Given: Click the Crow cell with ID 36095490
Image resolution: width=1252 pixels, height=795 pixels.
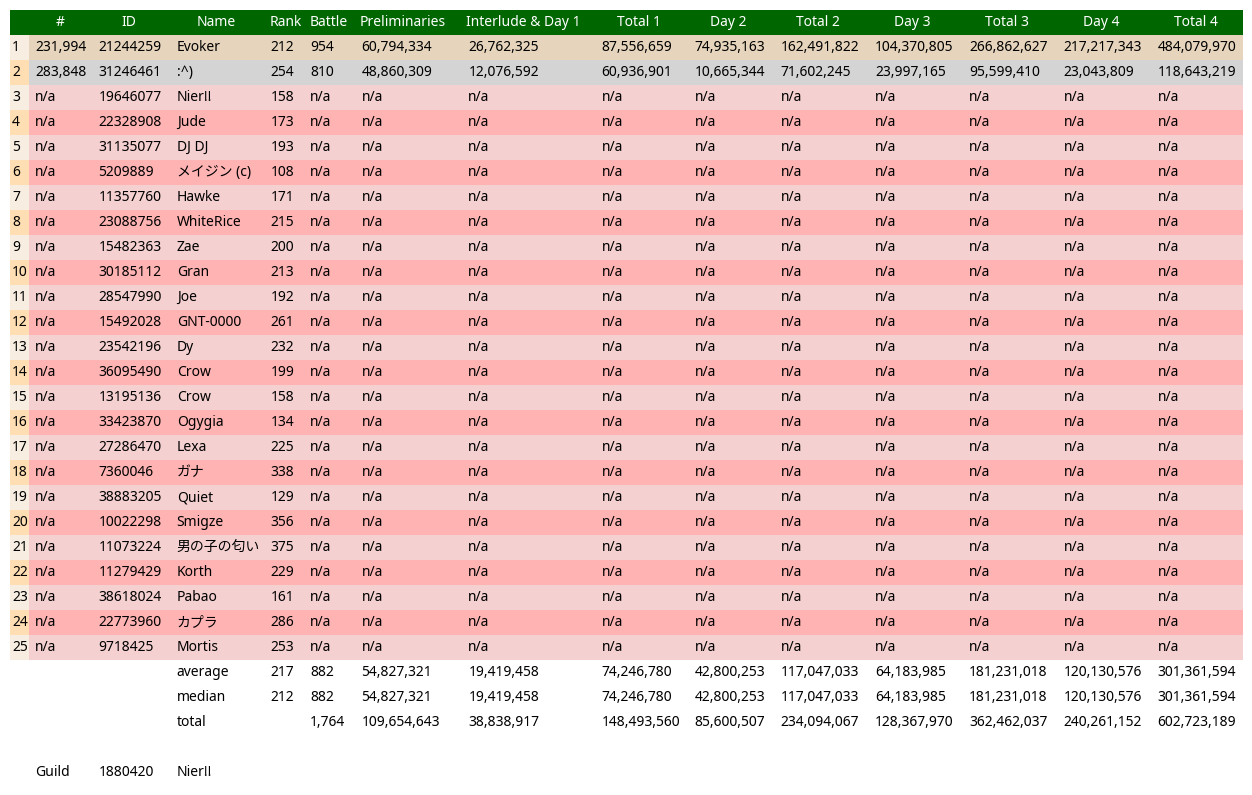Looking at the screenshot, I should 194,371.
